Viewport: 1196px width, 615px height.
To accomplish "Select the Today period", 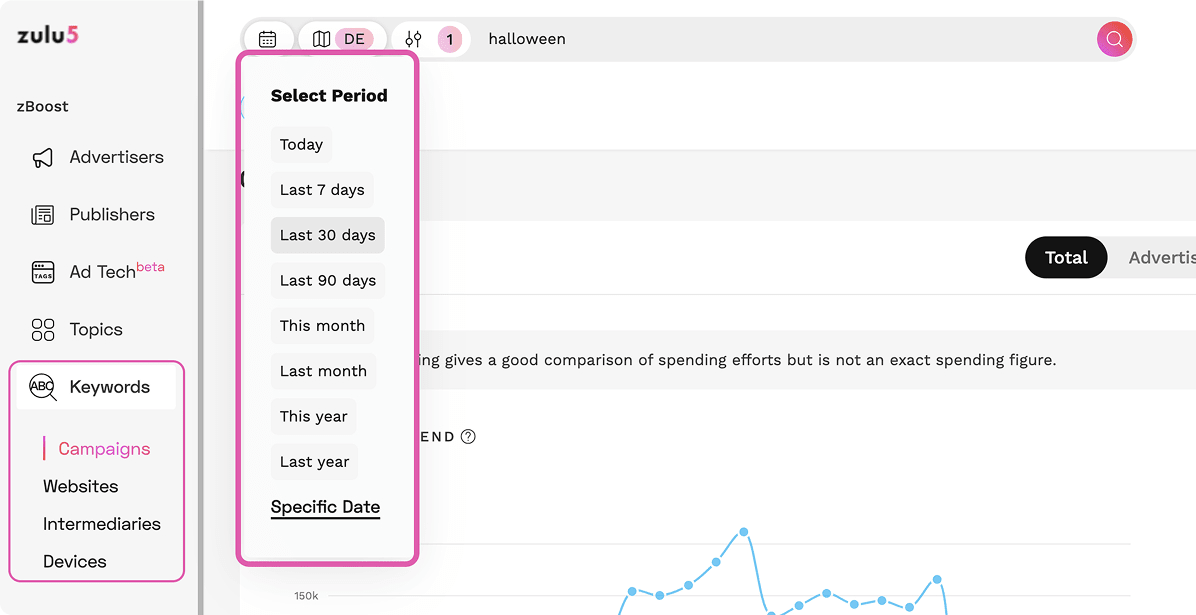I will (x=301, y=145).
